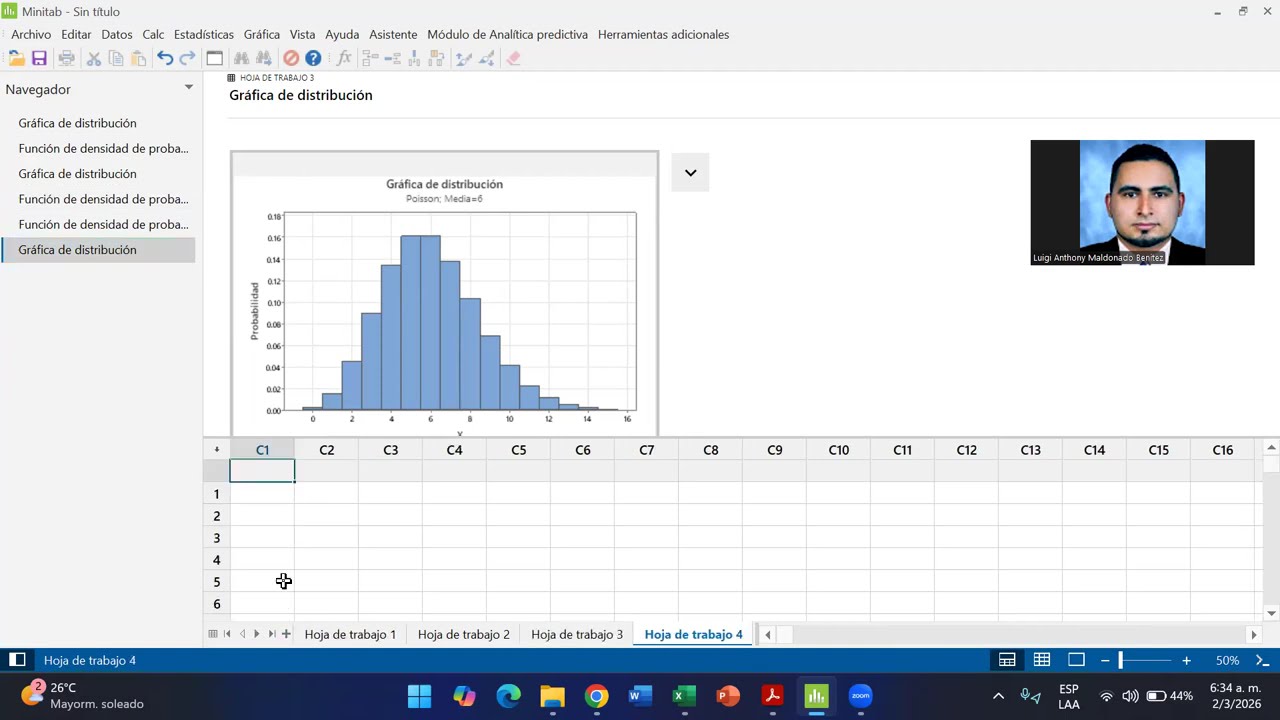The image size is (1280, 720).
Task: Select row 3 header in worksheet
Action: (x=216, y=538)
